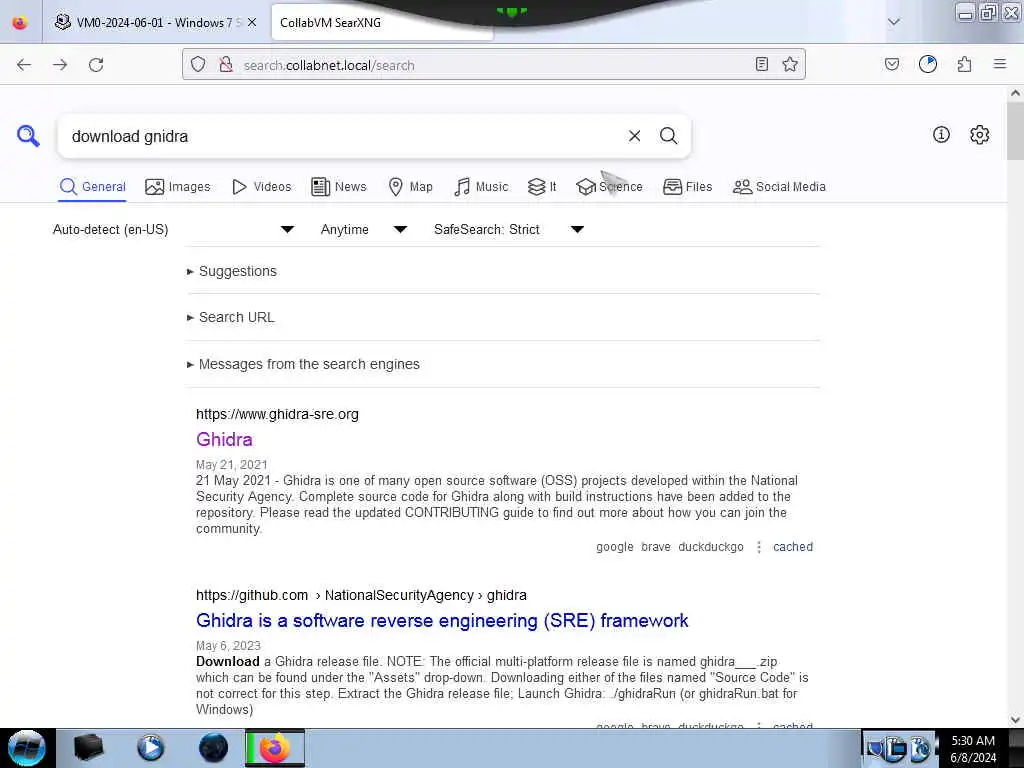Click the github.com NationalSecurityAgency ghidra URL
The width and height of the screenshot is (1024, 768).
pyautogui.click(x=361, y=595)
